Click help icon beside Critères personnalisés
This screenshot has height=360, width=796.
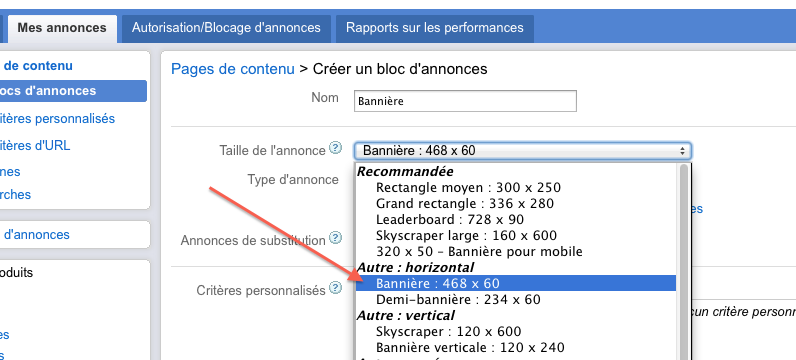[335, 288]
